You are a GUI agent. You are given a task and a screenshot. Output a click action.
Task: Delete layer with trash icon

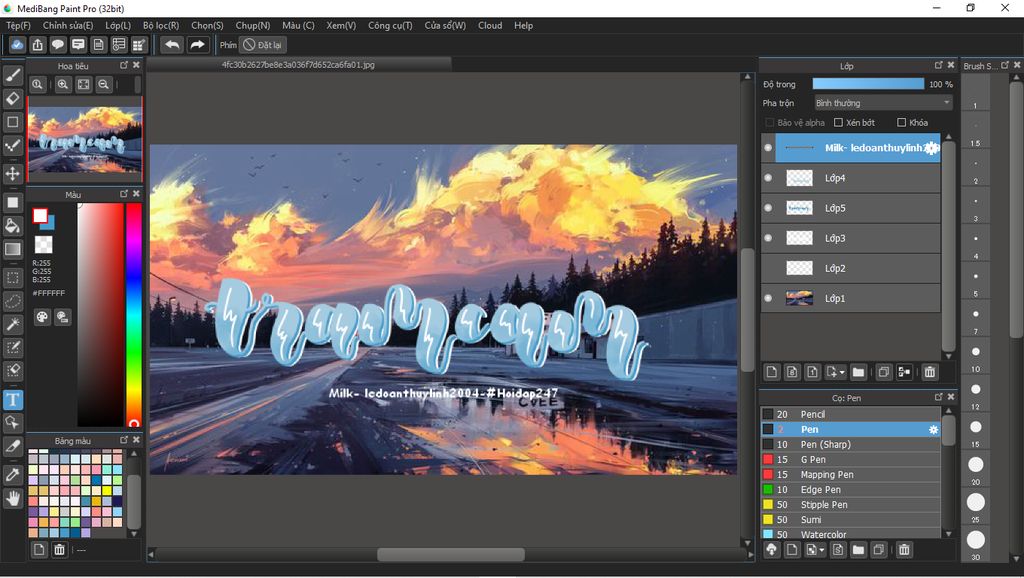(x=930, y=372)
